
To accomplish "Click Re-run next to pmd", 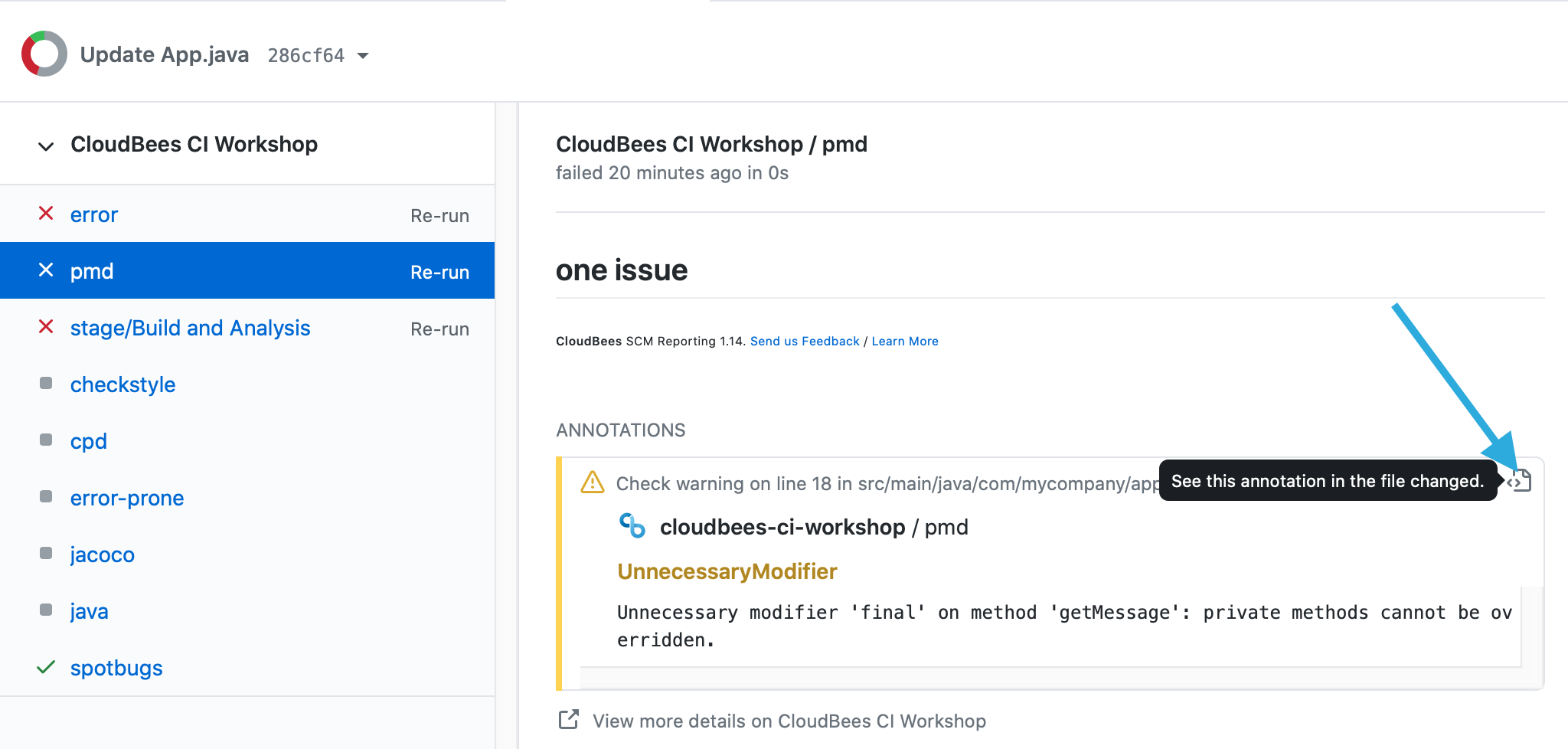I will point(439,272).
